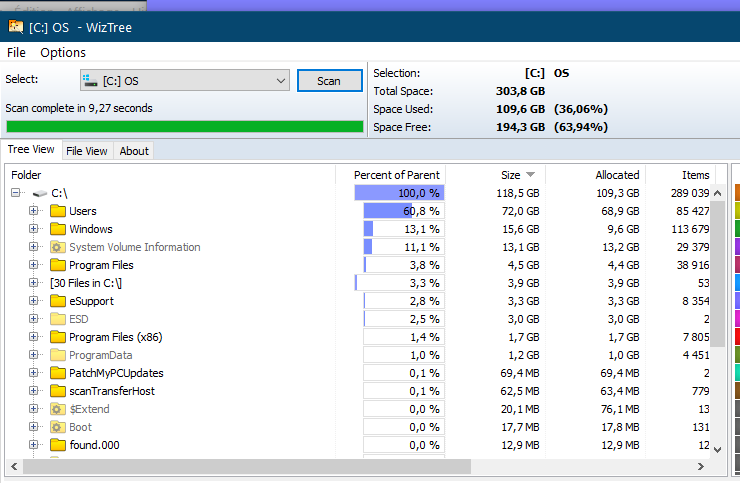
Task: Click the Users folder icon
Action: point(58,211)
